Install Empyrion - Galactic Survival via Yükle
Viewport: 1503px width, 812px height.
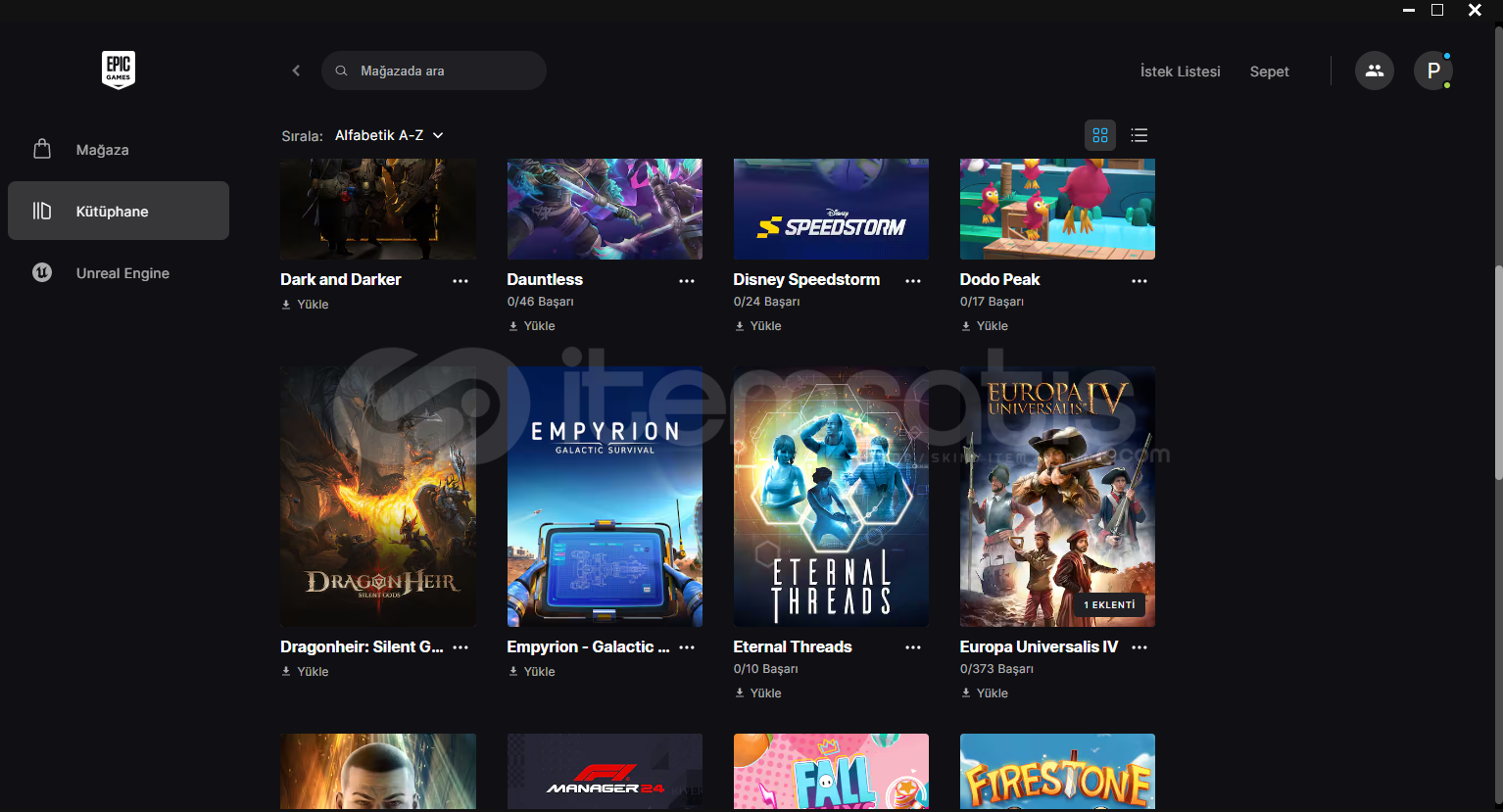pyautogui.click(x=532, y=672)
